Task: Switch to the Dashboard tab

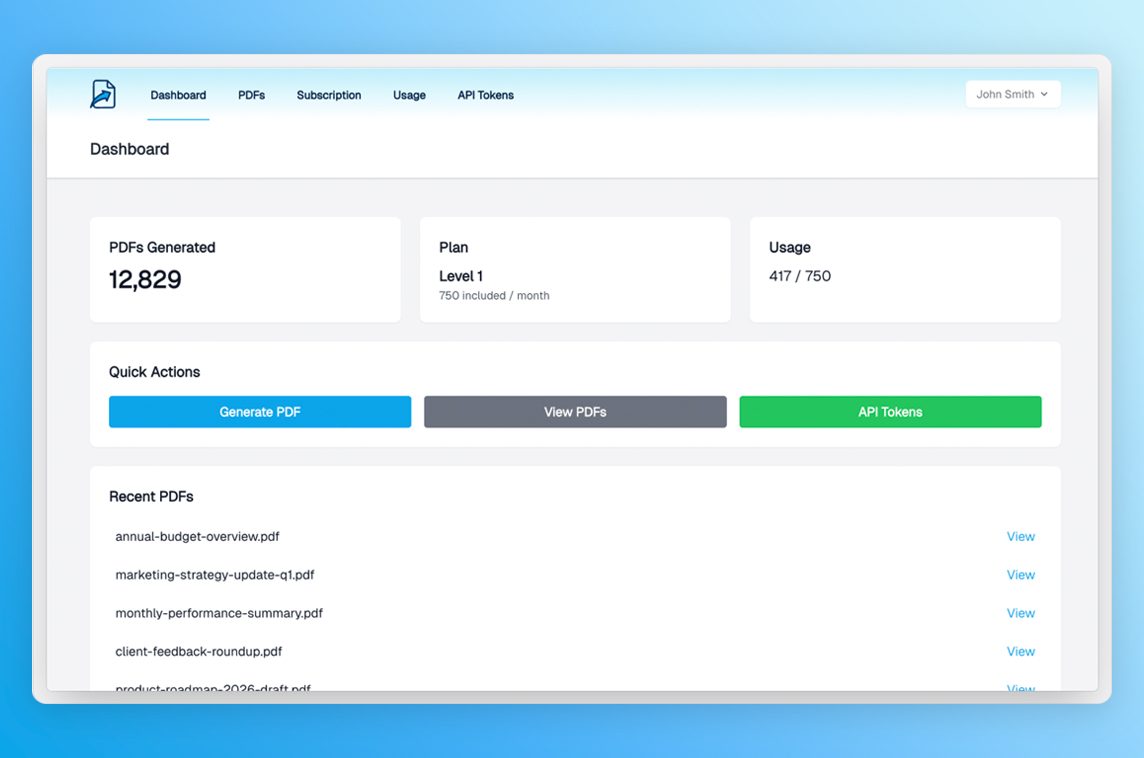Action: tap(178, 95)
